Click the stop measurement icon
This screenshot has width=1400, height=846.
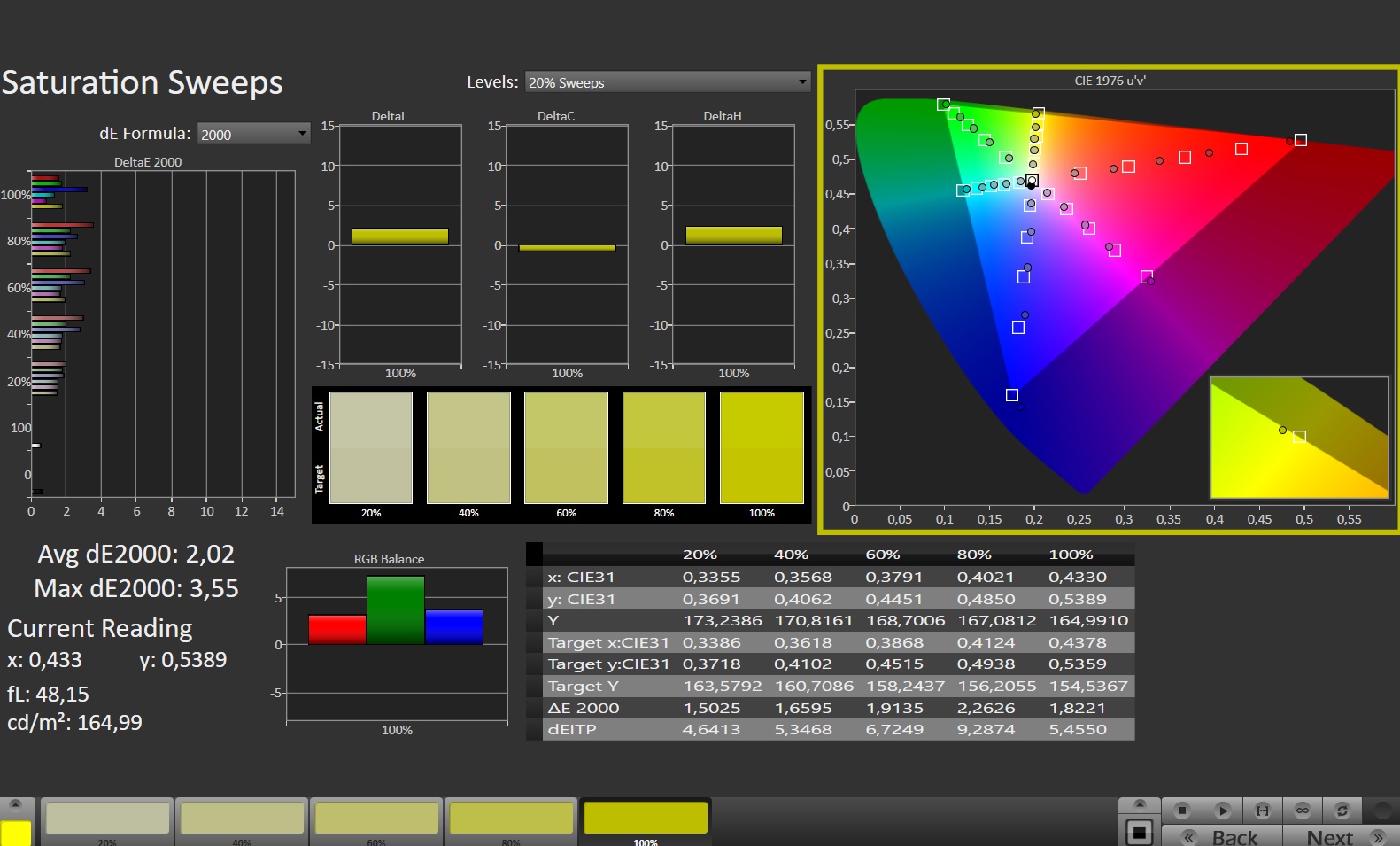(1181, 810)
